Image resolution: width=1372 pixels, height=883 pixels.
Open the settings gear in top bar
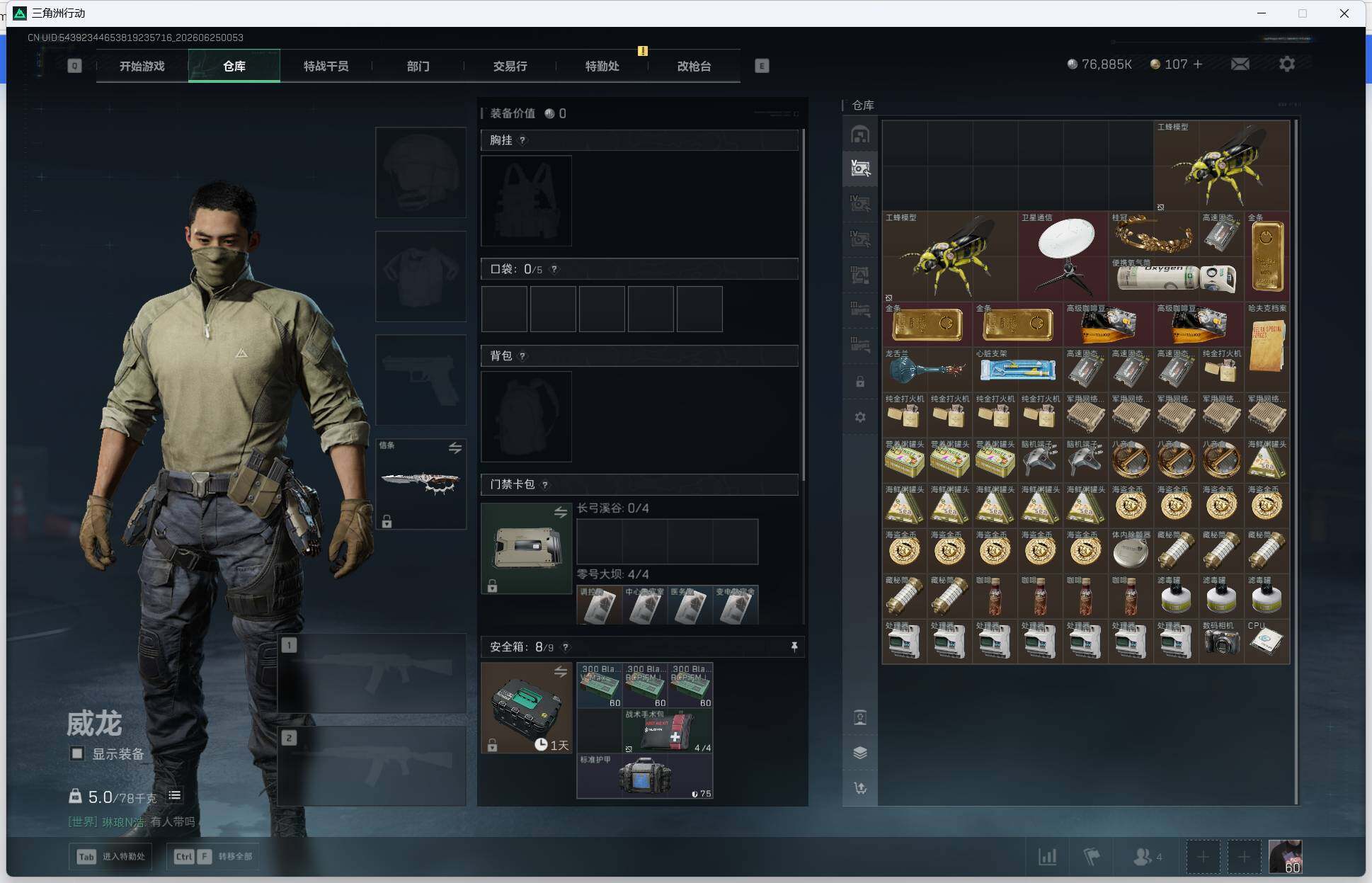(x=1287, y=64)
